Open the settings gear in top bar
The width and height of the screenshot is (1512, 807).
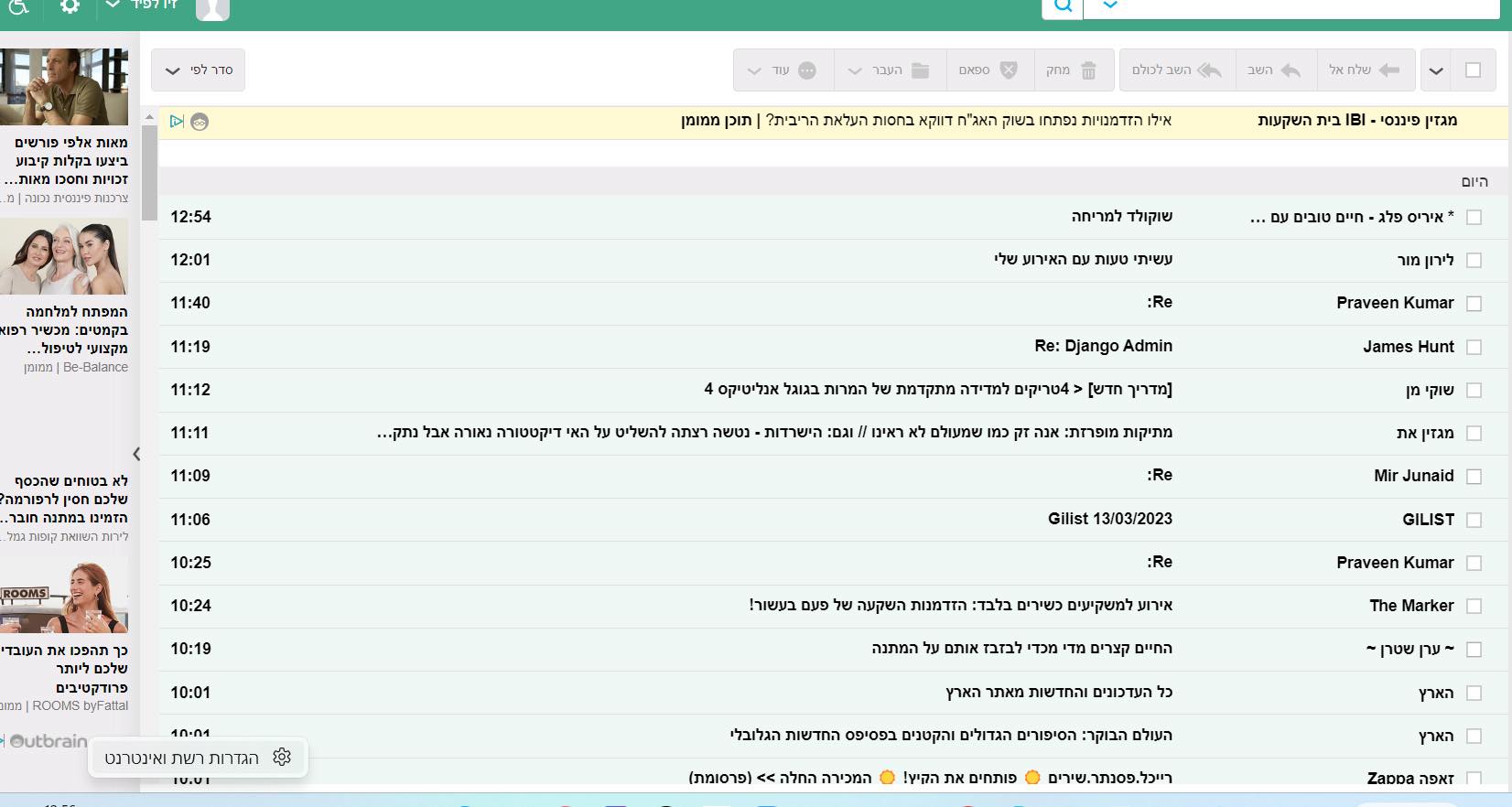(70, 7)
